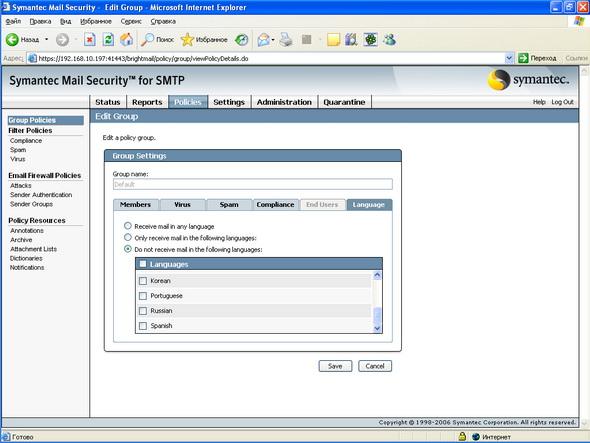This screenshot has width=590, height=443.
Task: Click the gray edit toolbar icon
Action: [x=307, y=40]
